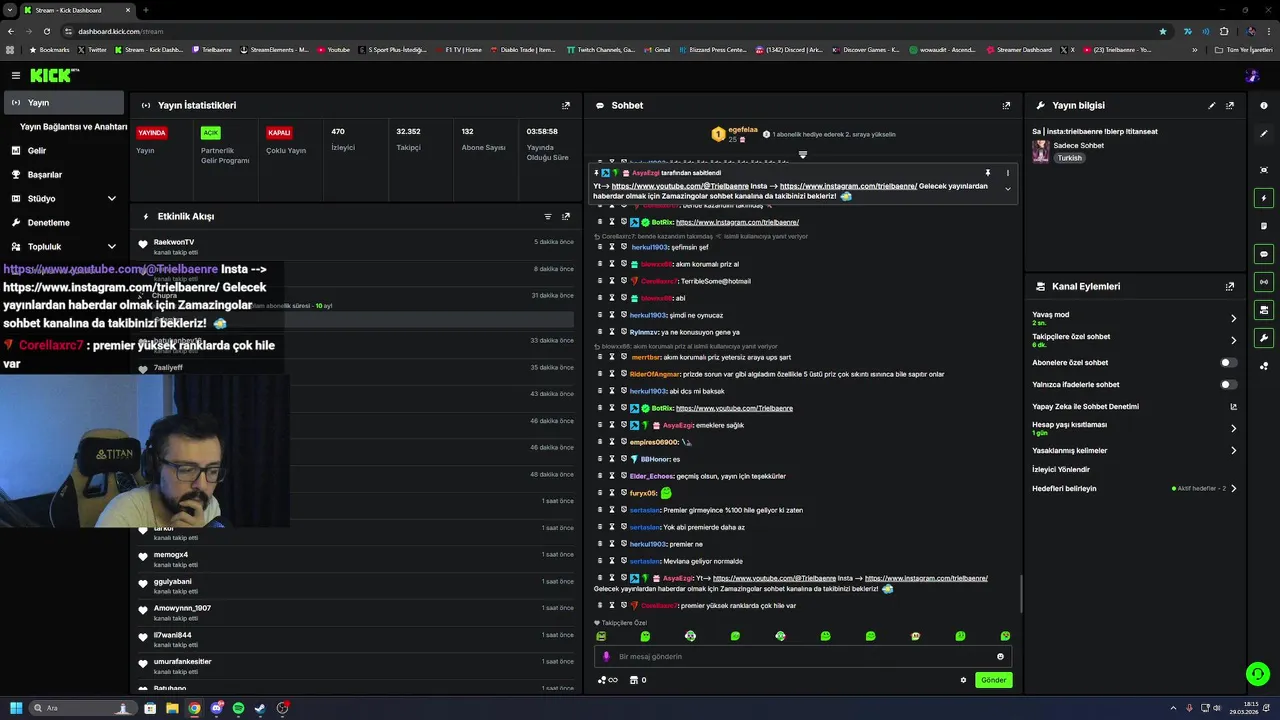Collapse the leaderboard arrow under egefelaa
The width and height of the screenshot is (1280, 720).
click(802, 155)
